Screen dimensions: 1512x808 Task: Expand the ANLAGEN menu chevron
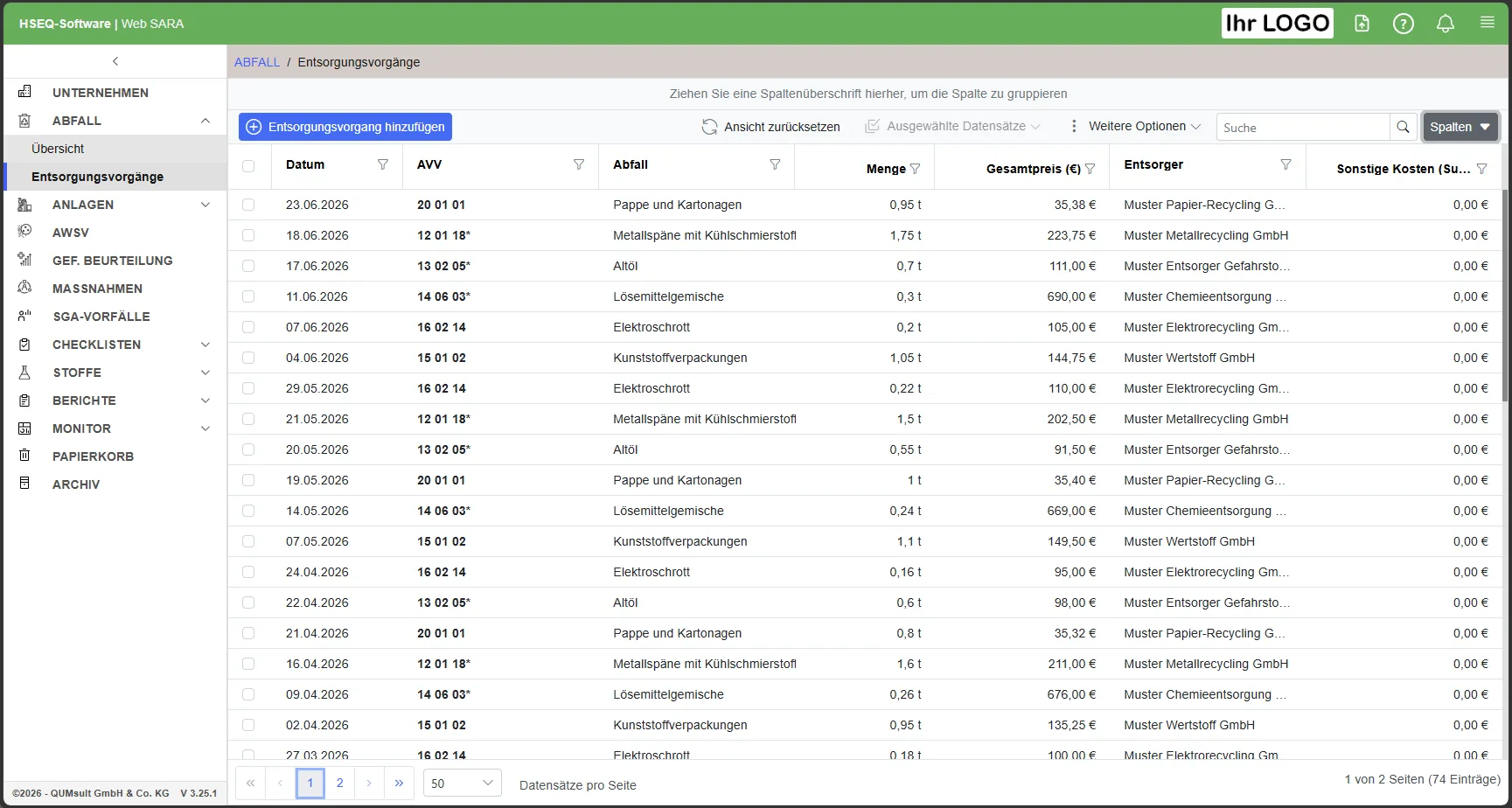[x=206, y=205]
